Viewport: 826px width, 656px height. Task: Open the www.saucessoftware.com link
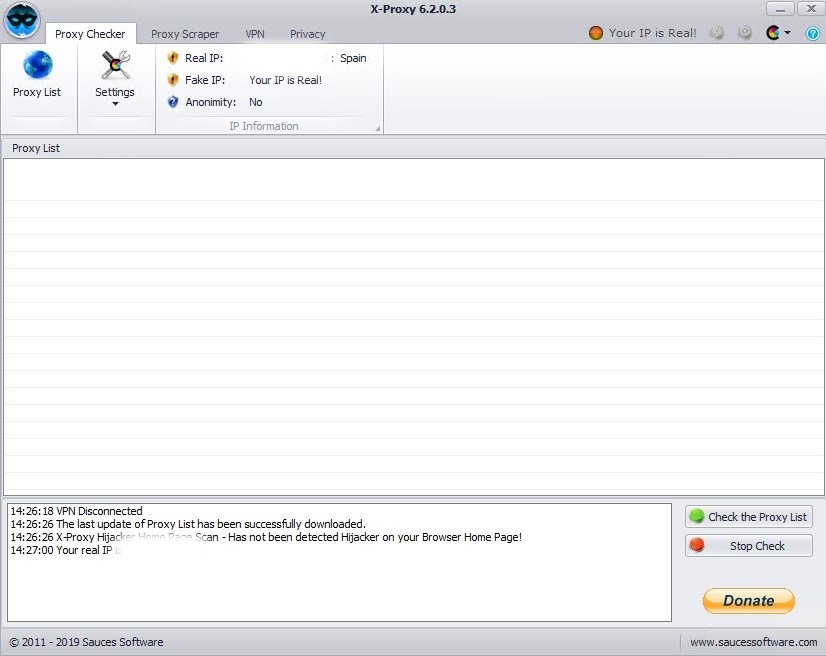coord(754,642)
